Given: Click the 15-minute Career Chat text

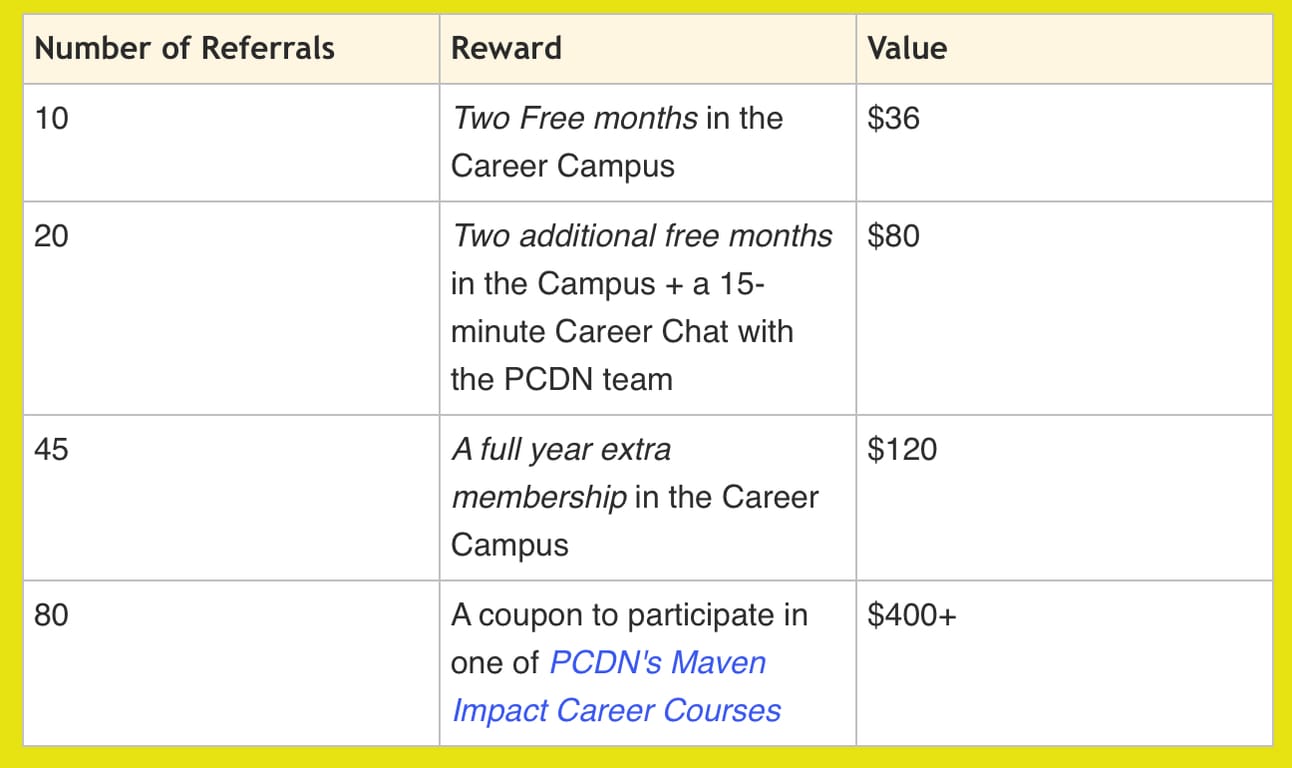Looking at the screenshot, I should [622, 331].
